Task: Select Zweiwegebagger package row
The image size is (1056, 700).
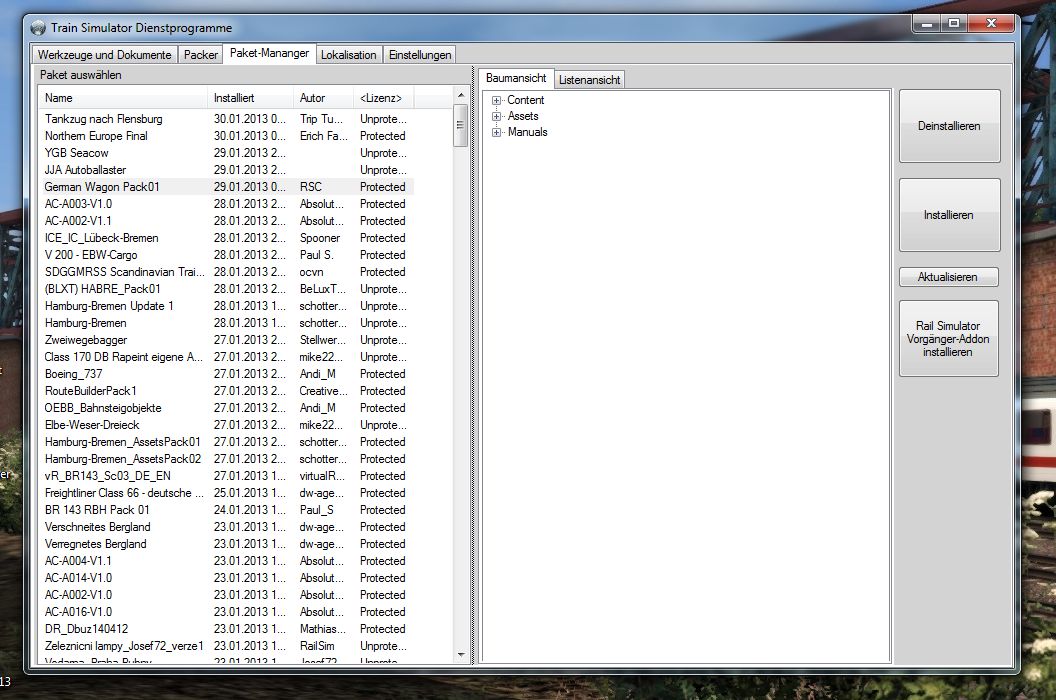Action: click(x=226, y=340)
